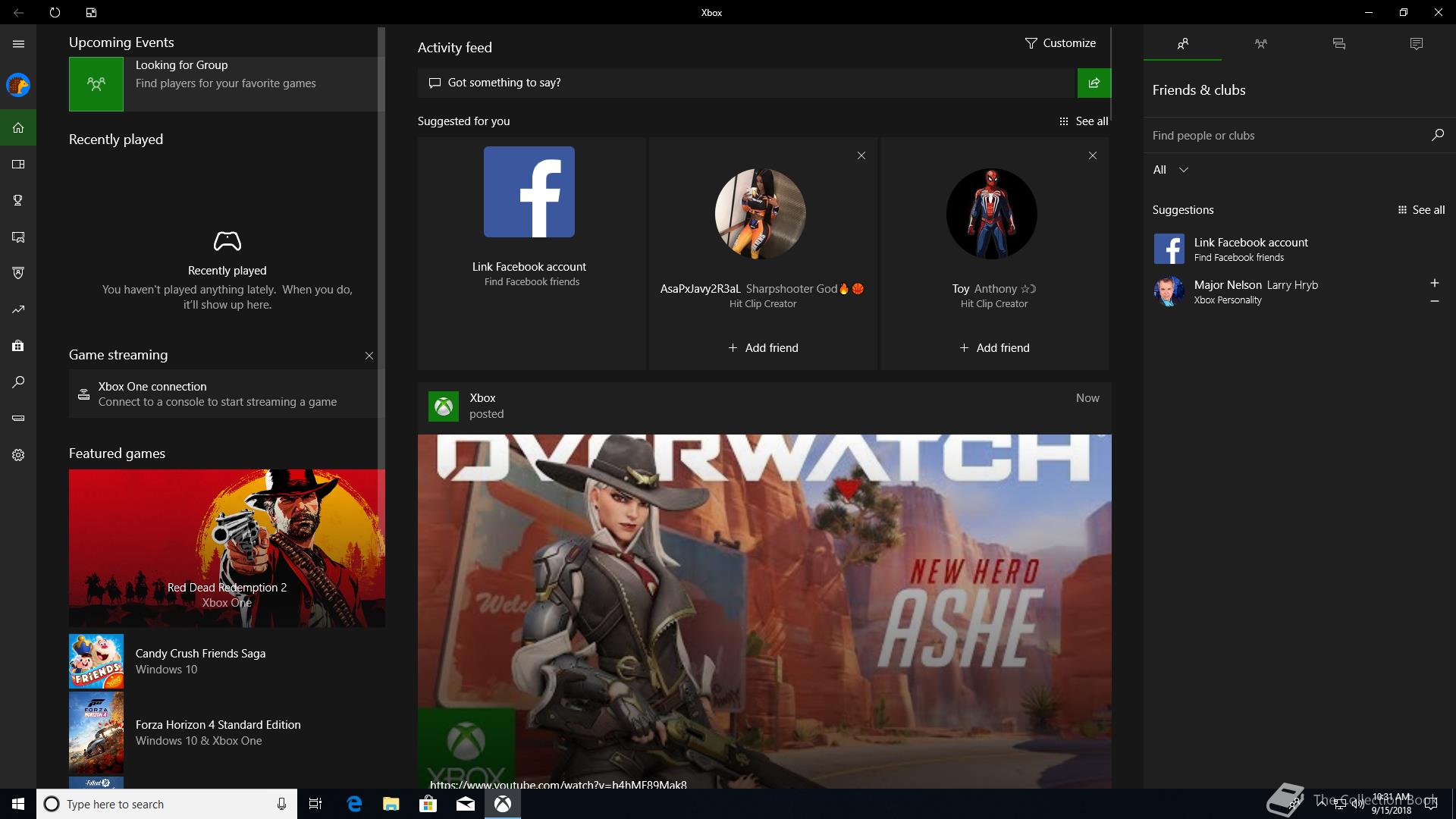Click See all in Friends Suggestions
Screen dimensions: 1456x819
click(x=1421, y=210)
